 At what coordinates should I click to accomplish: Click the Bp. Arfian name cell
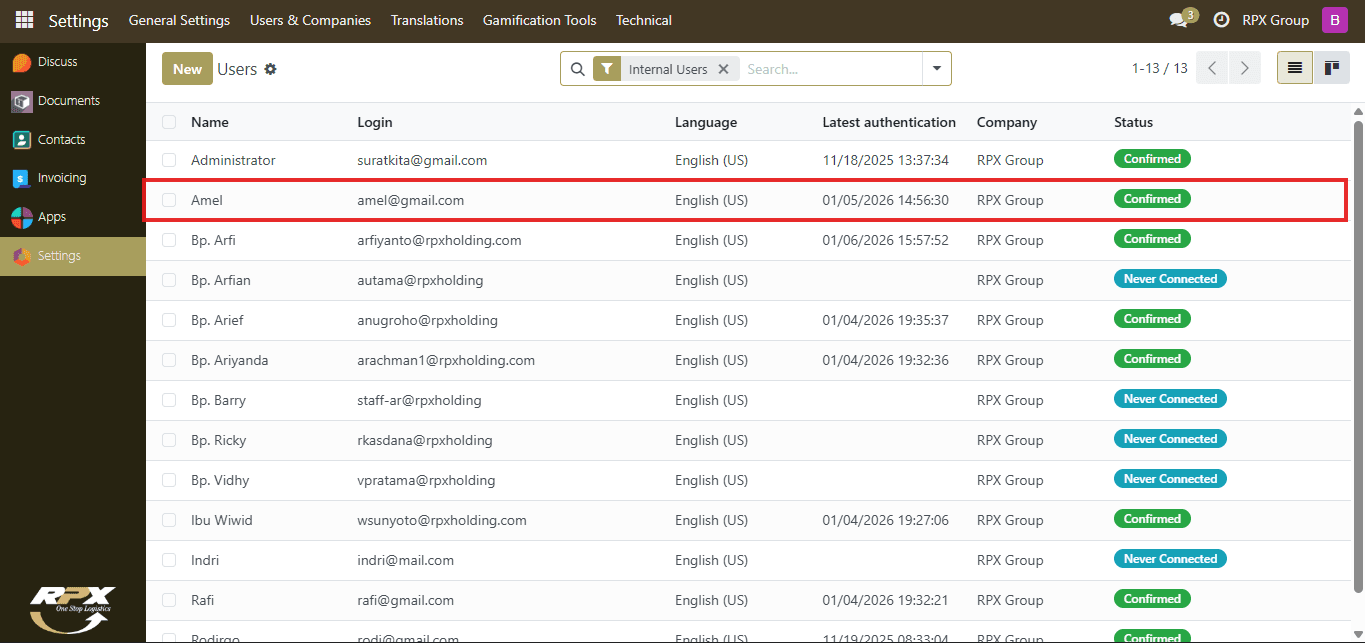(x=221, y=280)
